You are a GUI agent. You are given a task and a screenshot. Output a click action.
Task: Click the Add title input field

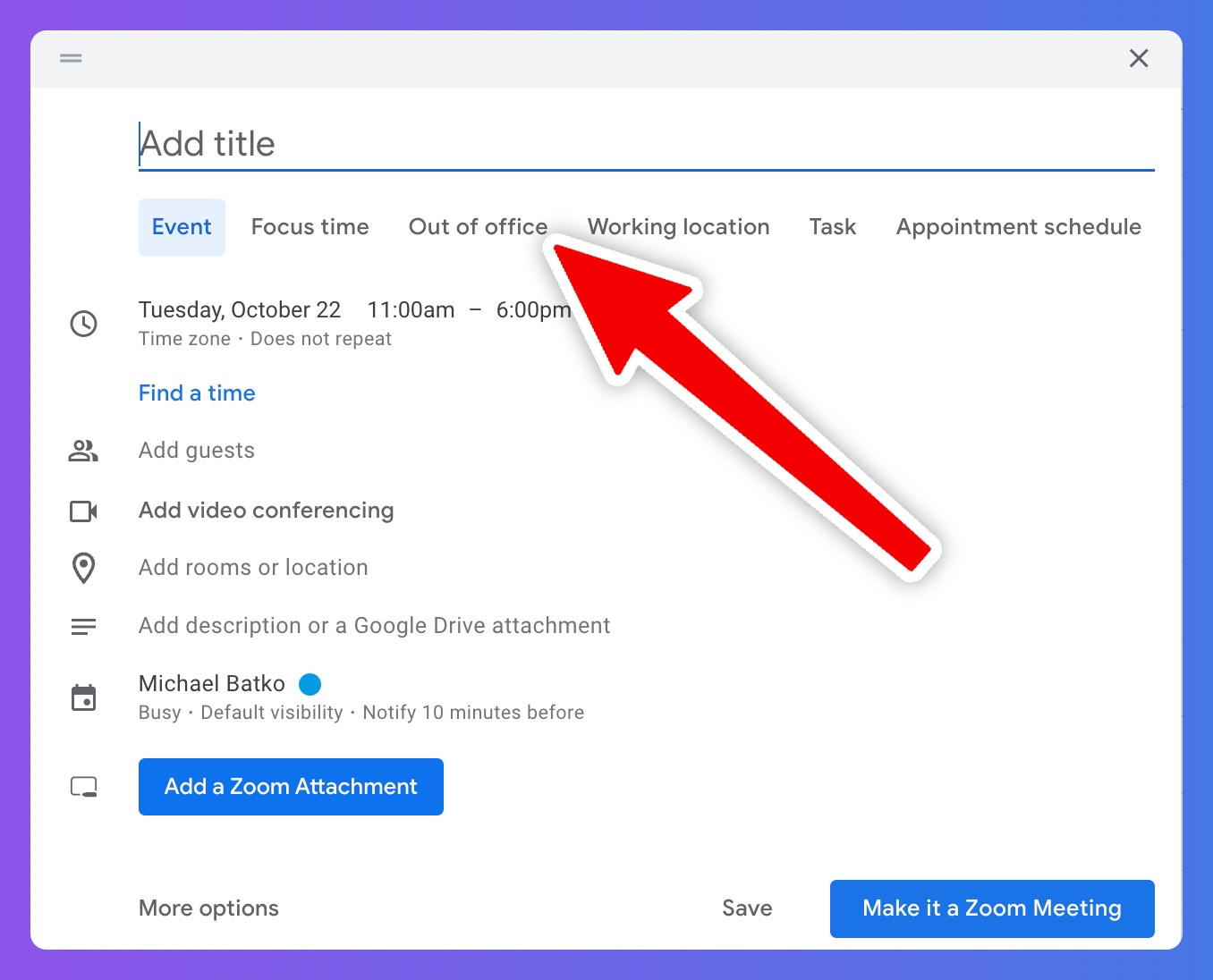[x=646, y=144]
